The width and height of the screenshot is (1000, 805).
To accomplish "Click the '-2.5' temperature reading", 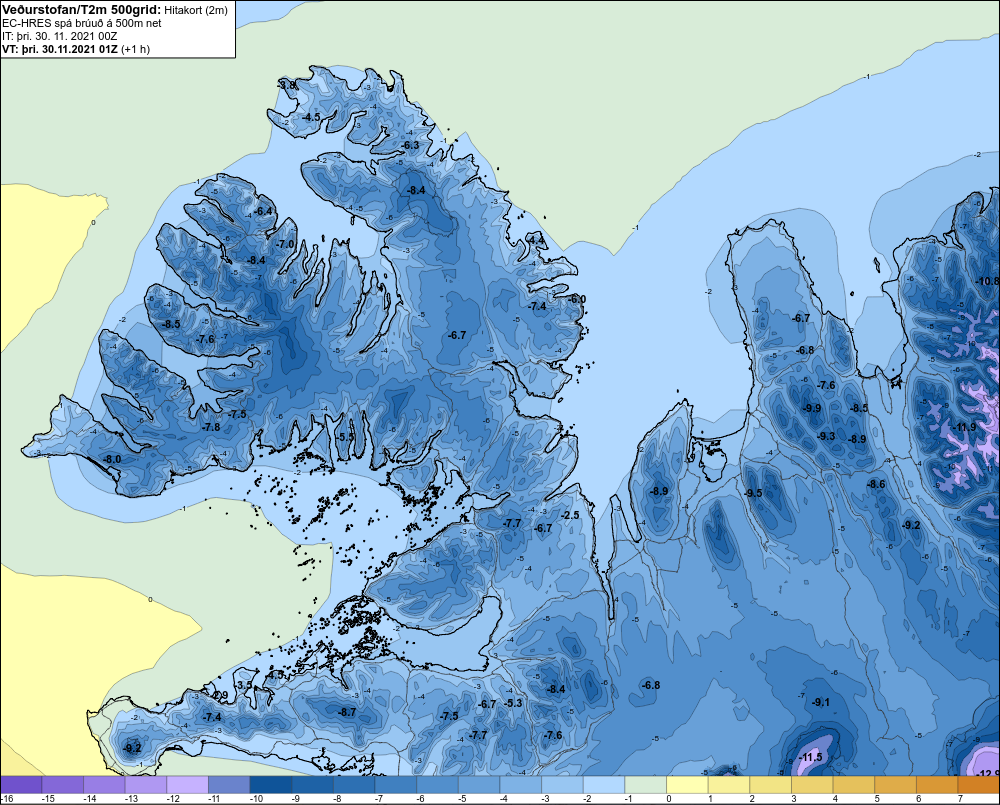I will click(x=570, y=515).
